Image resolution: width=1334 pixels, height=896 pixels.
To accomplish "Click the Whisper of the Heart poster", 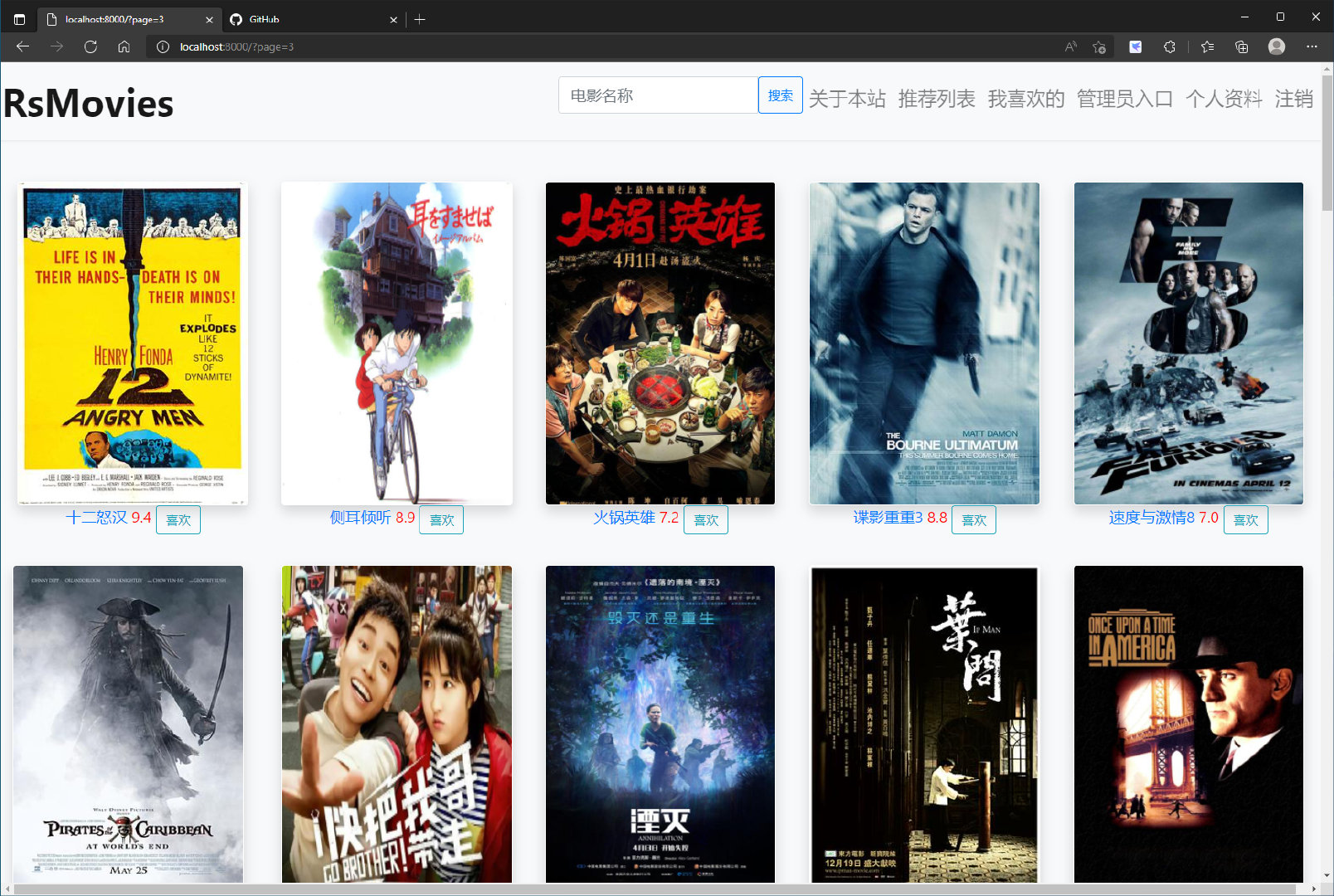I will pos(397,343).
